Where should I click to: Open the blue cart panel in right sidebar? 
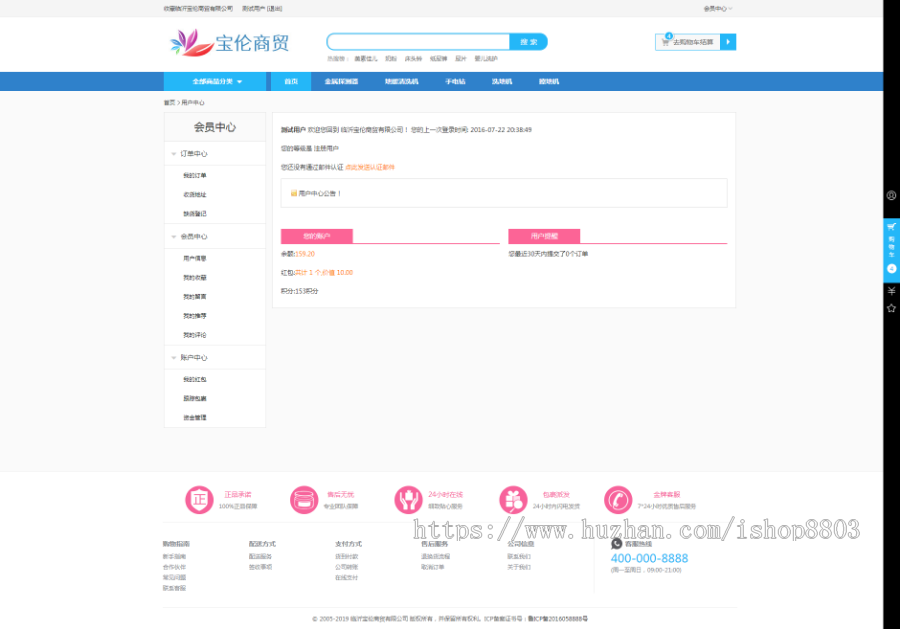click(891, 250)
